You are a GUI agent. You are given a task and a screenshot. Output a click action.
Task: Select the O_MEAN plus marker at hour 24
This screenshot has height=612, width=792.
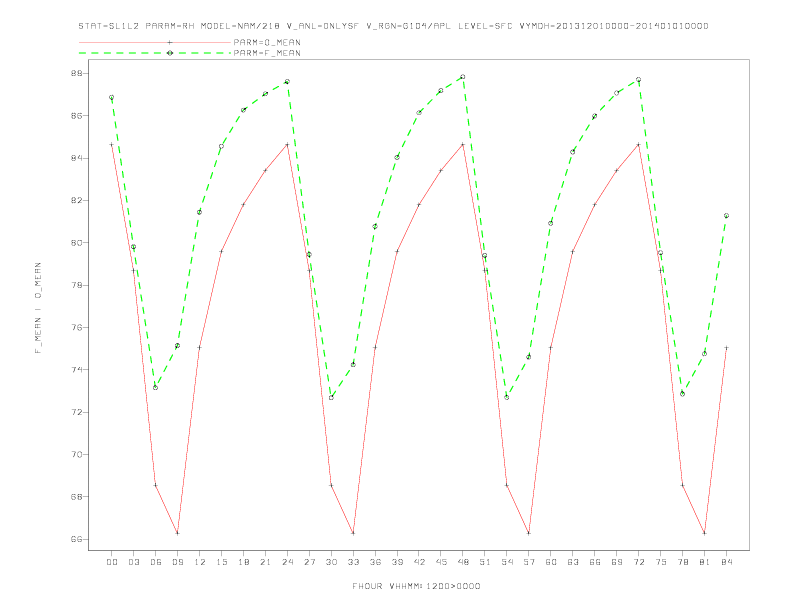point(287,144)
